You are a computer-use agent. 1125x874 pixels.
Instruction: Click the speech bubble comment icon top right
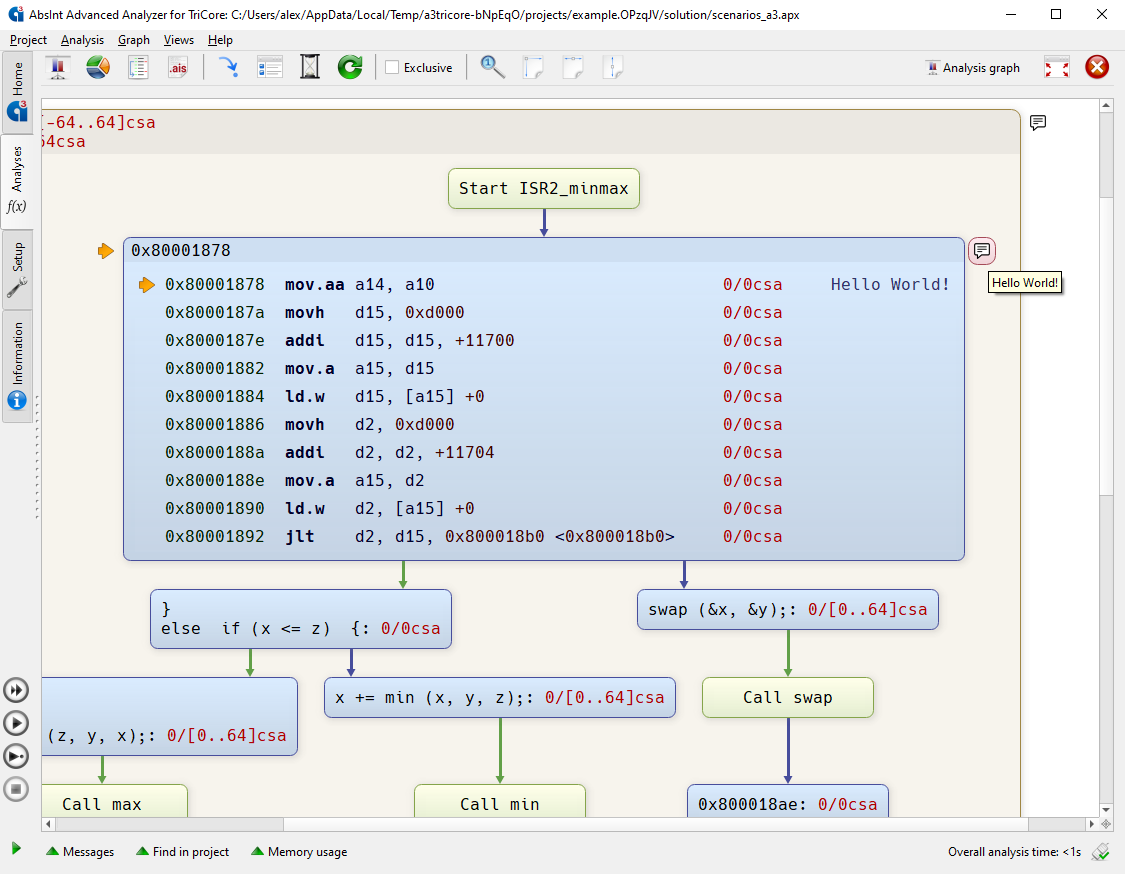[1037, 123]
